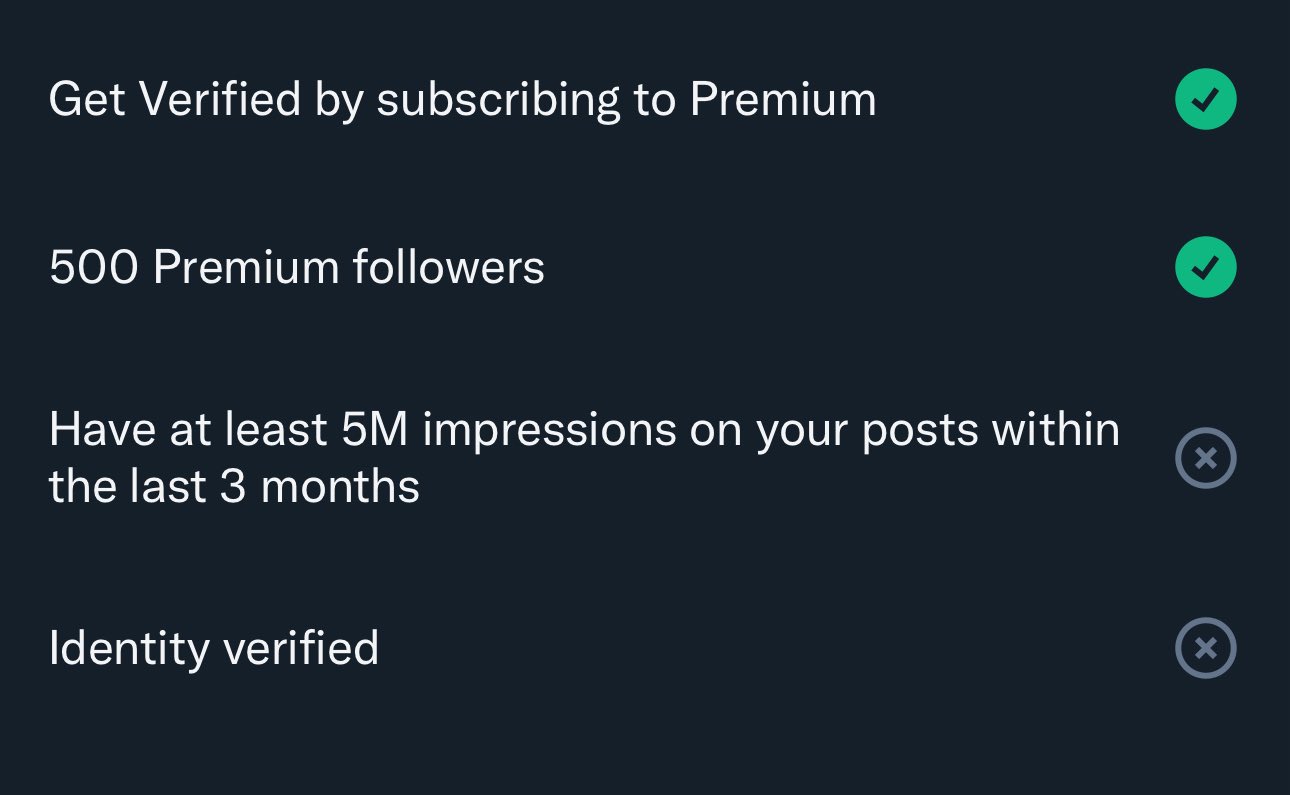This screenshot has height=795, width=1290.
Task: Click the second line reading the last 3 months
Action: point(234,487)
